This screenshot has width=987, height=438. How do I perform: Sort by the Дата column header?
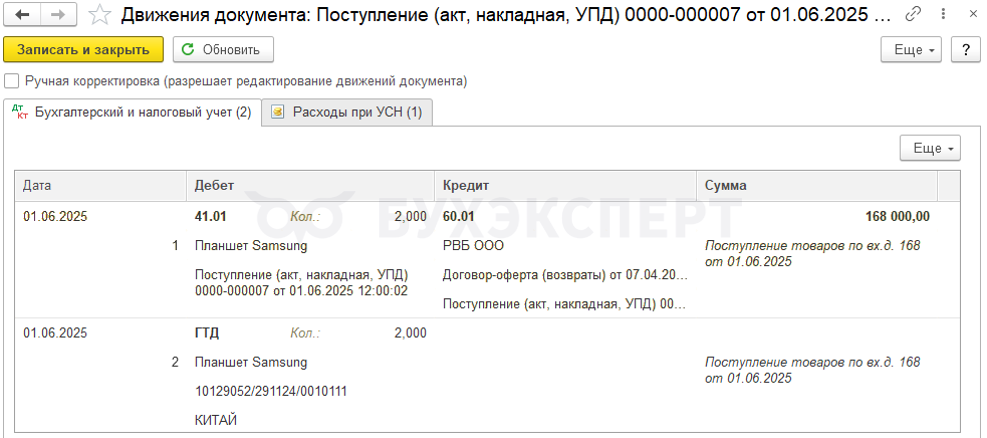[x=101, y=186]
